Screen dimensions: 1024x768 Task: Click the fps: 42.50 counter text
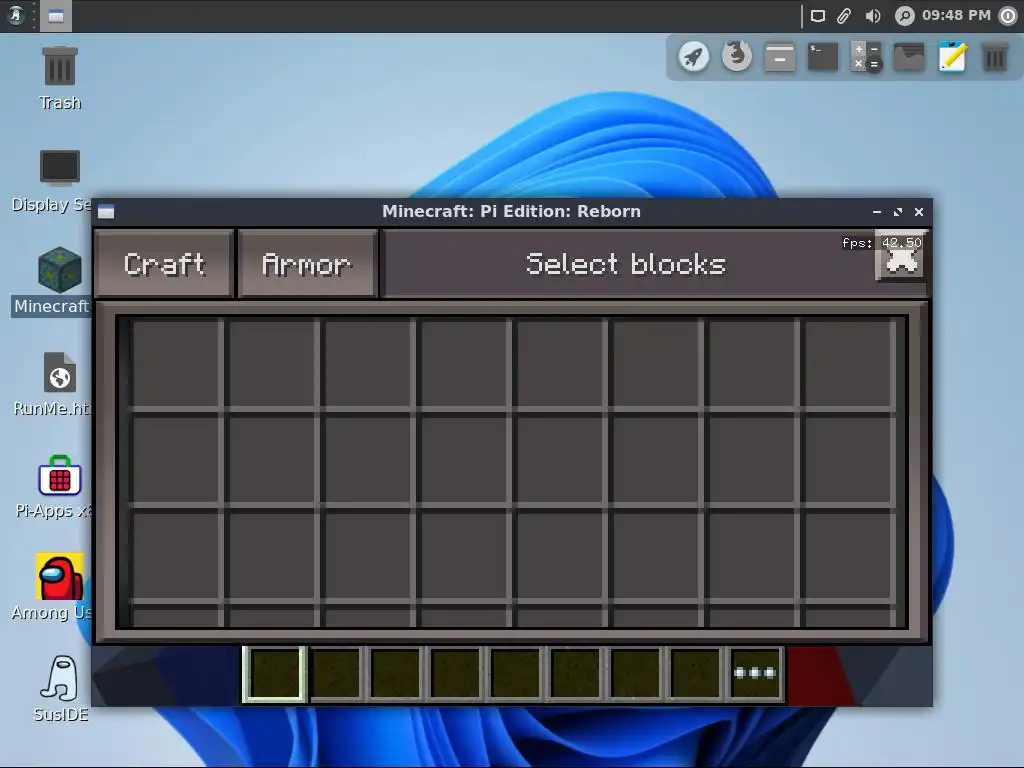[x=882, y=243]
